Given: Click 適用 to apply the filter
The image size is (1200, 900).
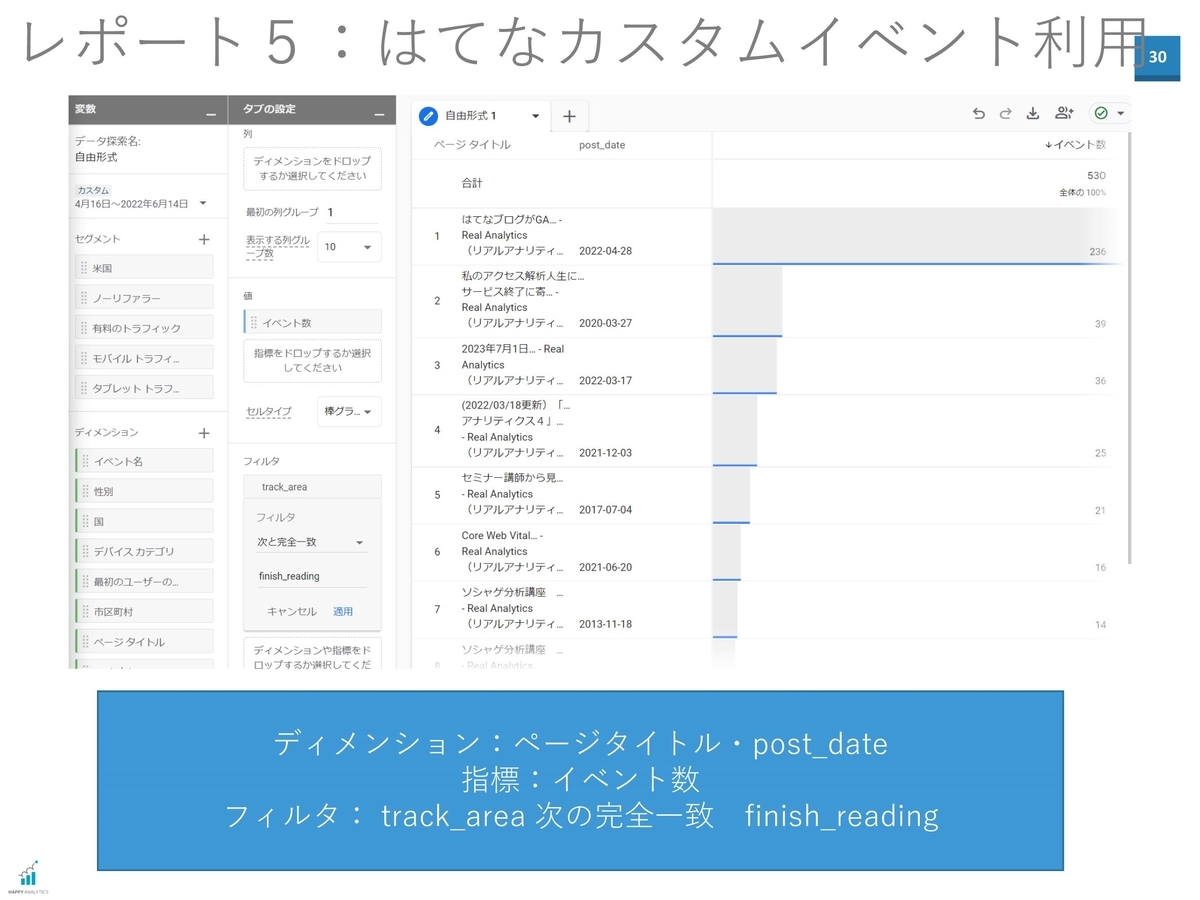Looking at the screenshot, I should 343,611.
